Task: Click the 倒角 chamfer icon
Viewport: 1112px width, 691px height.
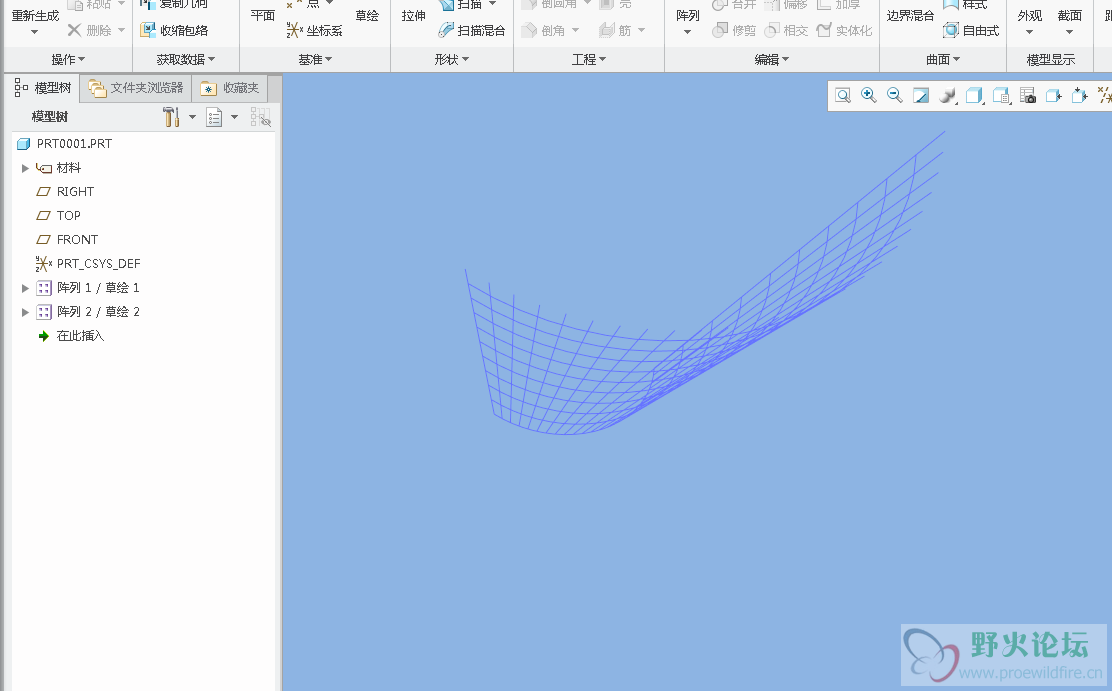Action: click(x=530, y=30)
